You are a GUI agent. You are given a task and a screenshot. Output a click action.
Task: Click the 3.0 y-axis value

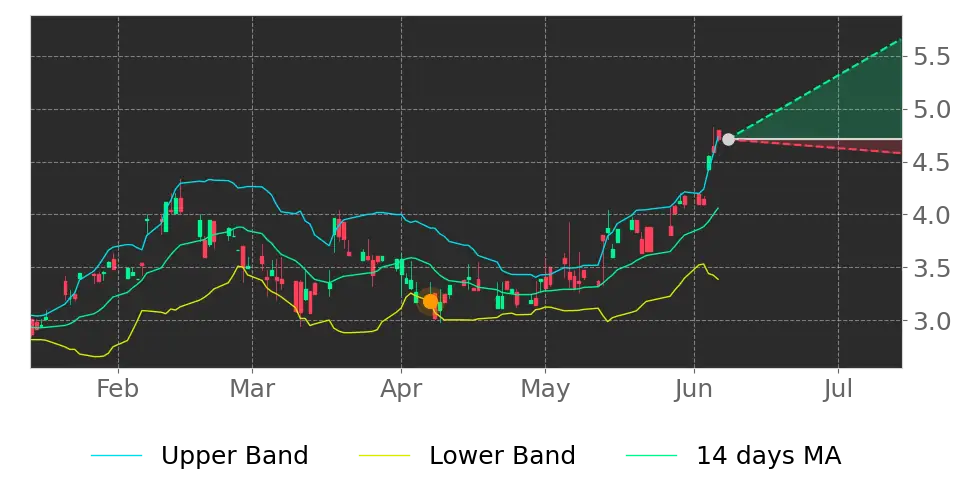[x=932, y=321]
